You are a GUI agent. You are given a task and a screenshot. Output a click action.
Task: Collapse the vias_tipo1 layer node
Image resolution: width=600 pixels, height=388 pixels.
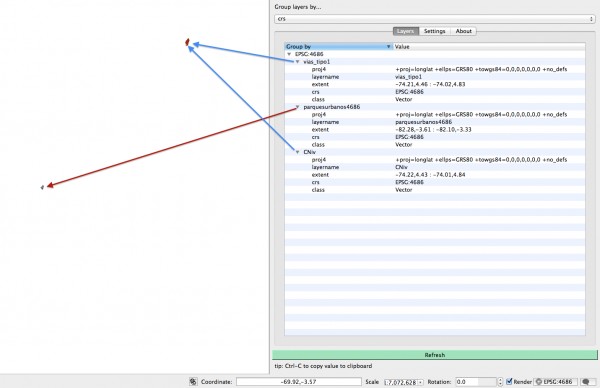tap(297, 62)
